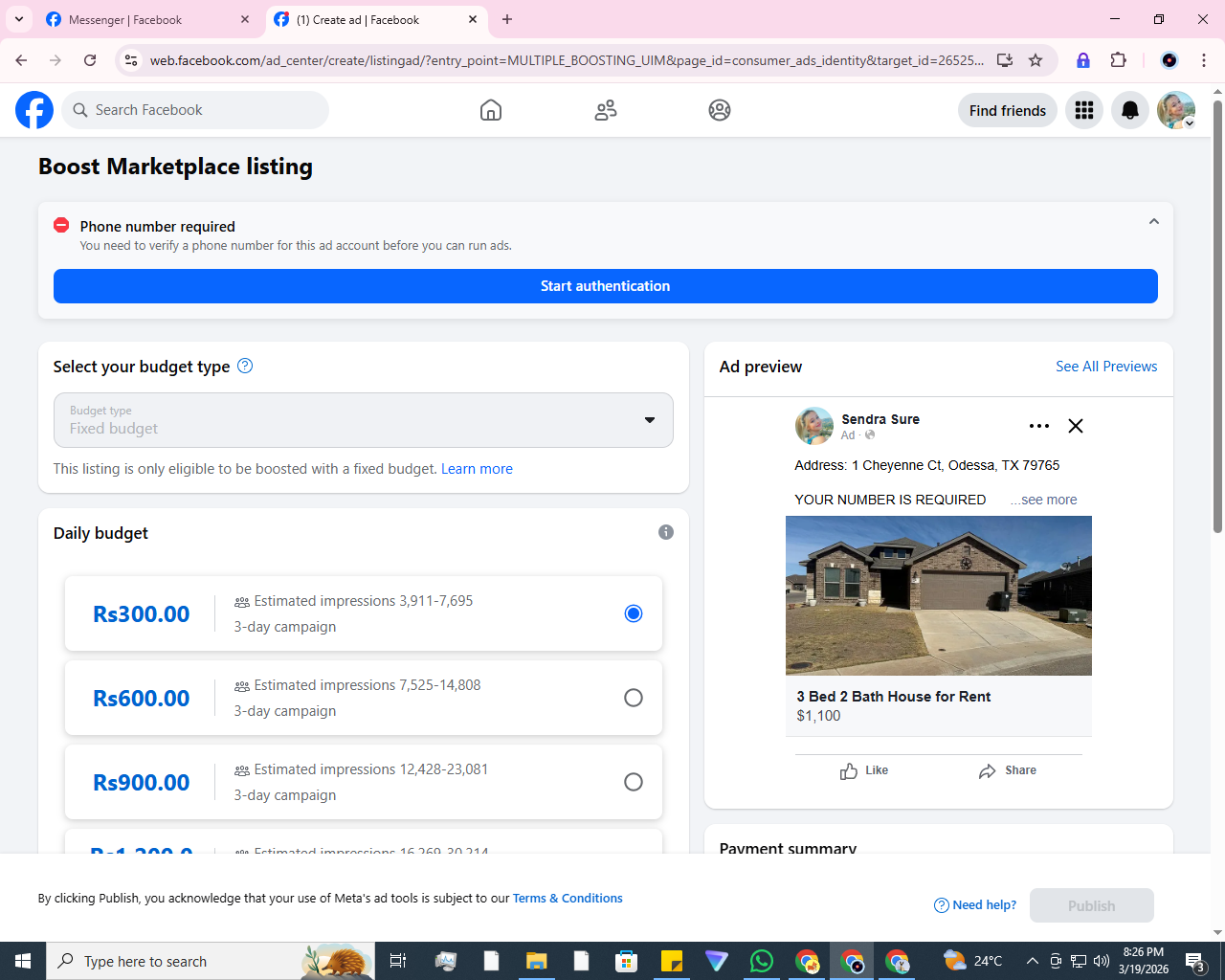Open the See All Previews link

point(1106,367)
